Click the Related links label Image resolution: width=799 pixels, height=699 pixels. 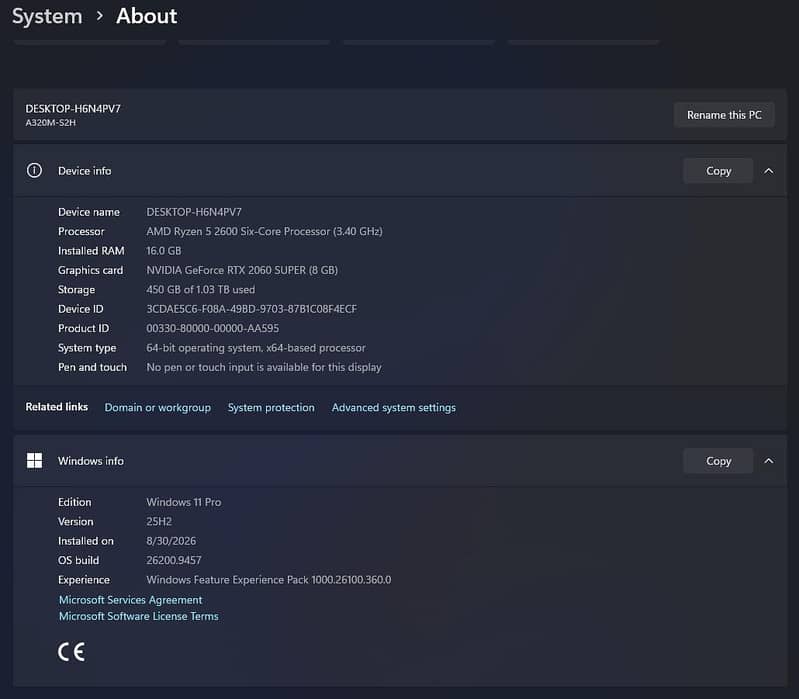pyautogui.click(x=57, y=407)
